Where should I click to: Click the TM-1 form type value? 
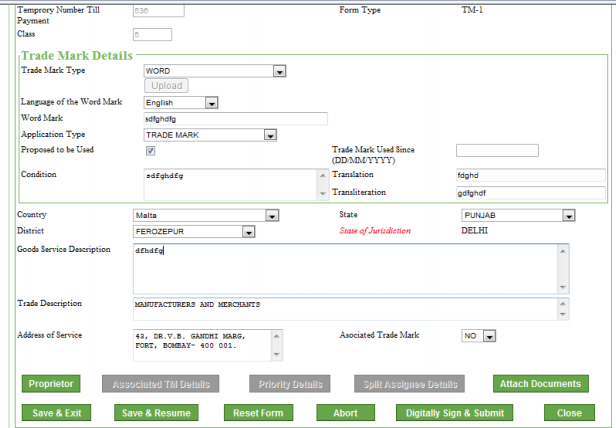coord(472,10)
